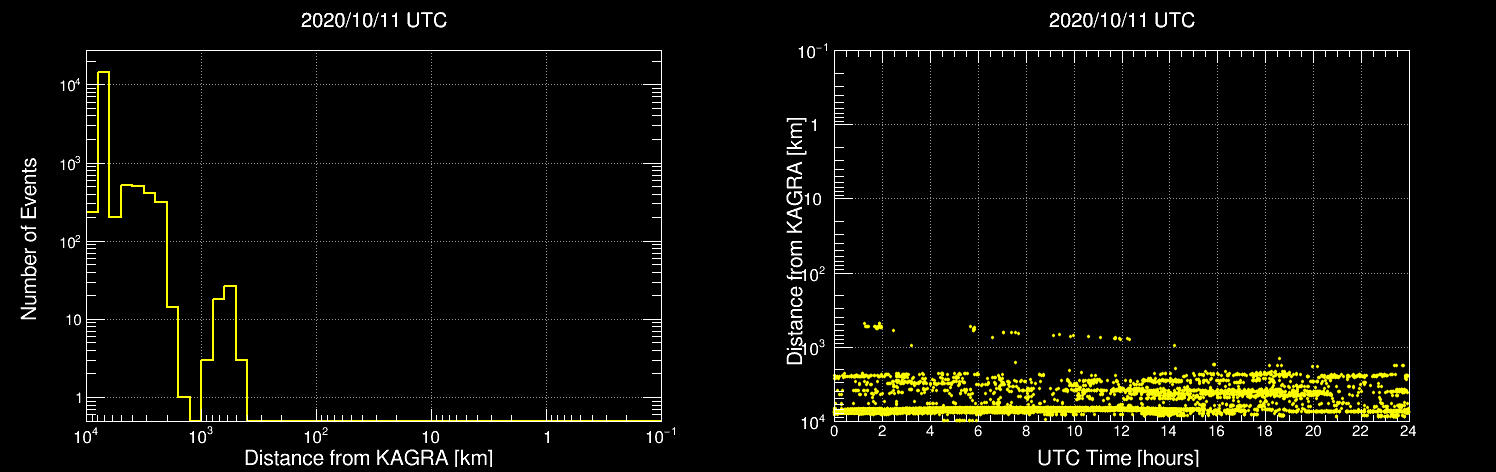Click the secondary histogram peak between 10^3 and 10^2 km
1496x472 pixels.
(x=230, y=353)
